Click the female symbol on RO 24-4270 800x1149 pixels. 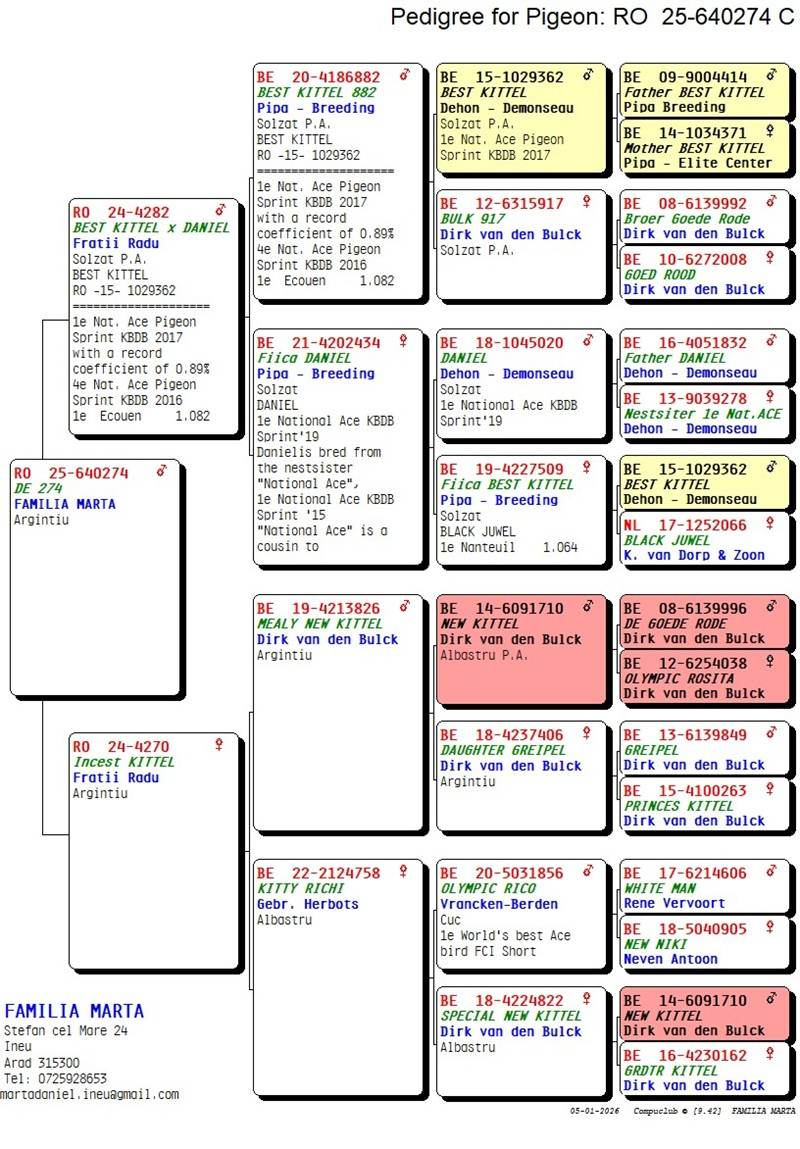pyautogui.click(x=220, y=745)
